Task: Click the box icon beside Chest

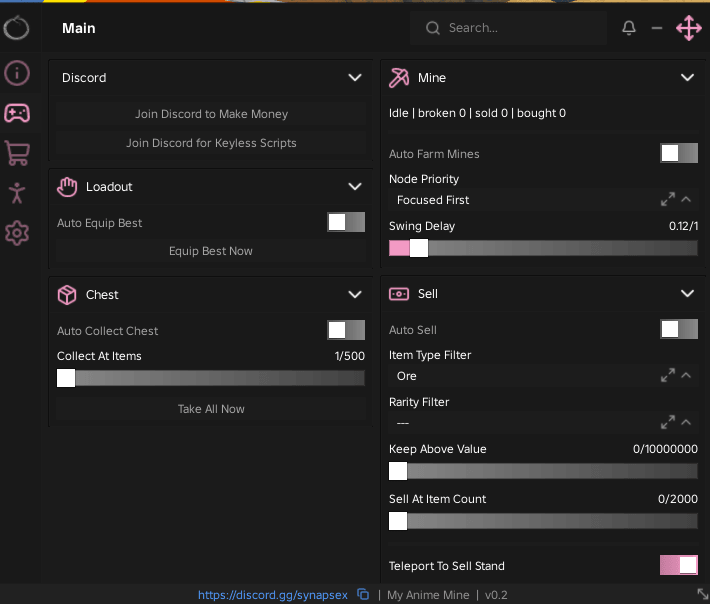Action: (x=67, y=295)
